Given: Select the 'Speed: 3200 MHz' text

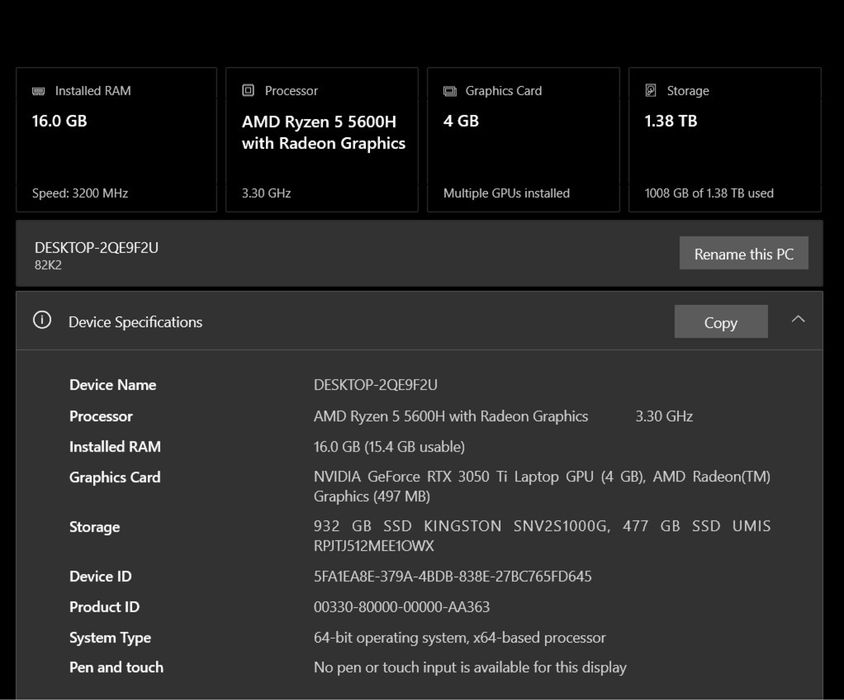Looking at the screenshot, I should point(80,193).
